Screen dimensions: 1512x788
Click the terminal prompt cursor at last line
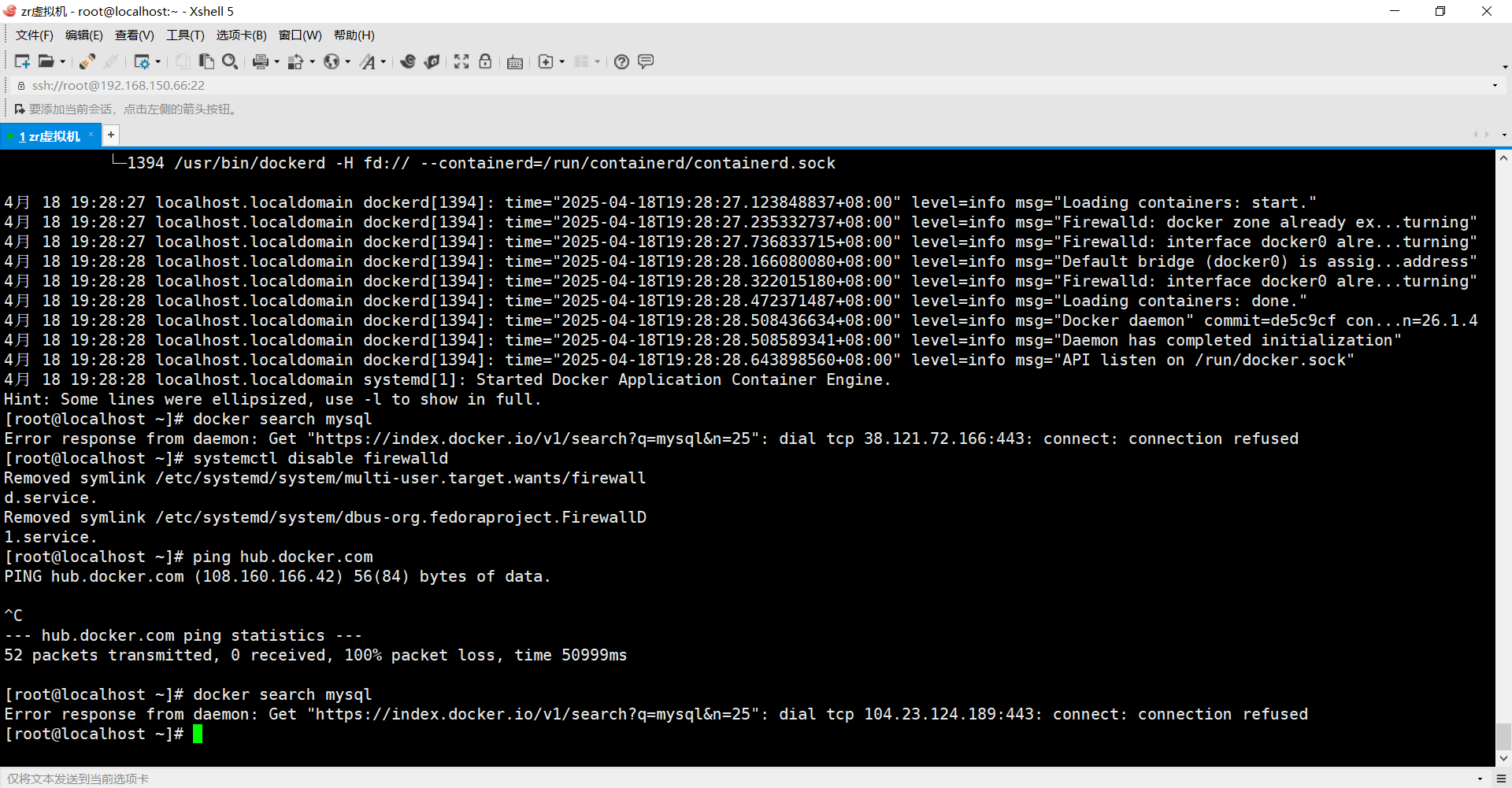tap(198, 734)
